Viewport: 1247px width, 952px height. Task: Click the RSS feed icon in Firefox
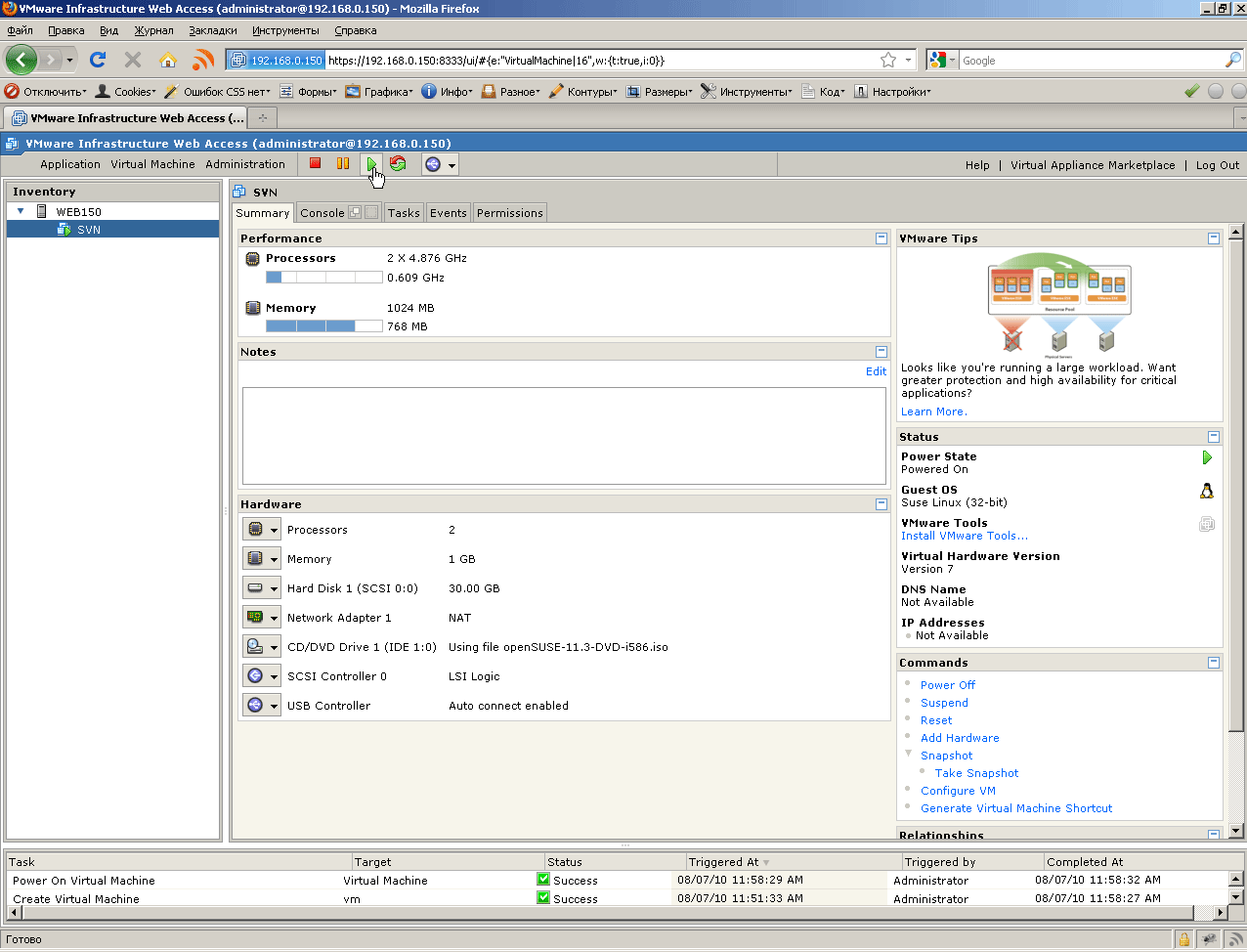(x=203, y=60)
